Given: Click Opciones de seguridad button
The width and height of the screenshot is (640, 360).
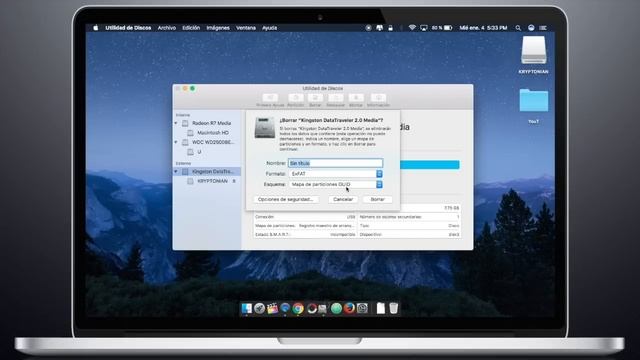Looking at the screenshot, I should pyautogui.click(x=285, y=199).
